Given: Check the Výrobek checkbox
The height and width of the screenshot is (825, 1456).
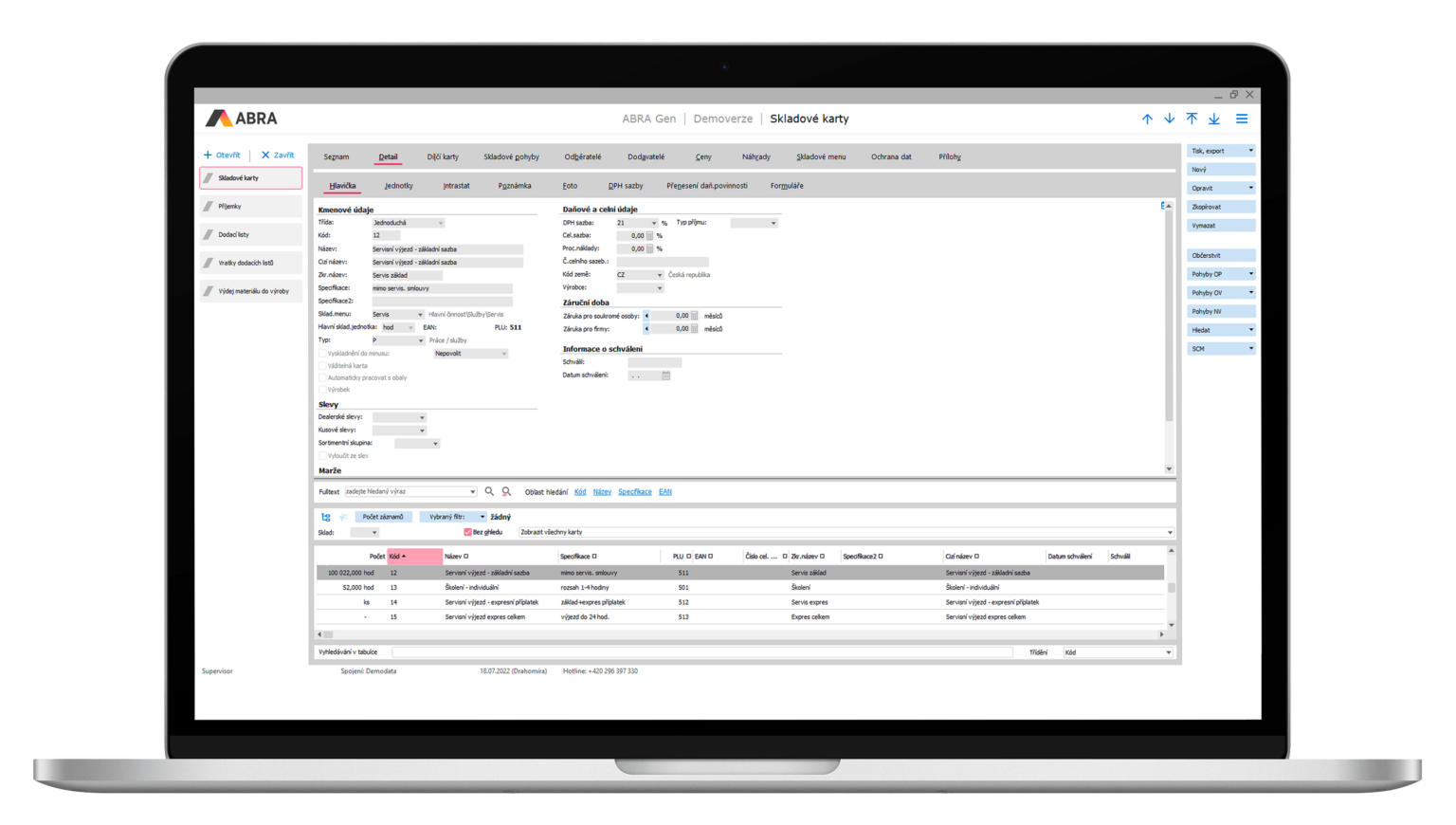Looking at the screenshot, I should (x=322, y=389).
